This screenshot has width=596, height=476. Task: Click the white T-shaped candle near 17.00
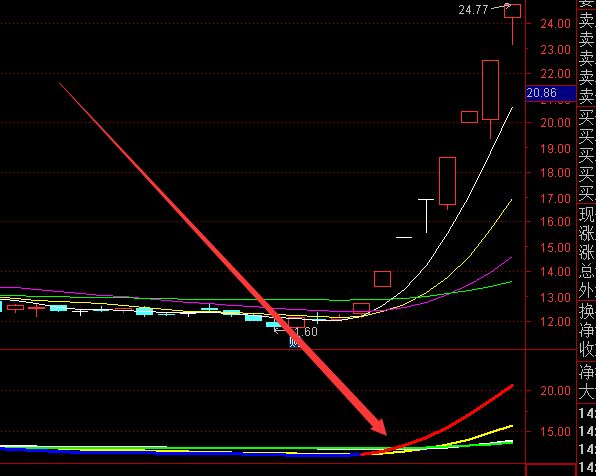[426, 215]
